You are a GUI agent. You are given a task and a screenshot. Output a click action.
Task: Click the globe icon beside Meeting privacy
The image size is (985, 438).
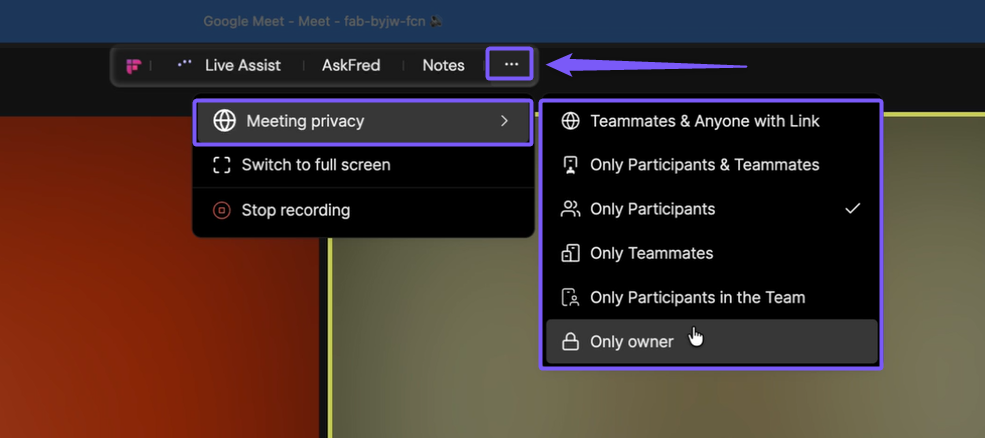[x=225, y=121]
